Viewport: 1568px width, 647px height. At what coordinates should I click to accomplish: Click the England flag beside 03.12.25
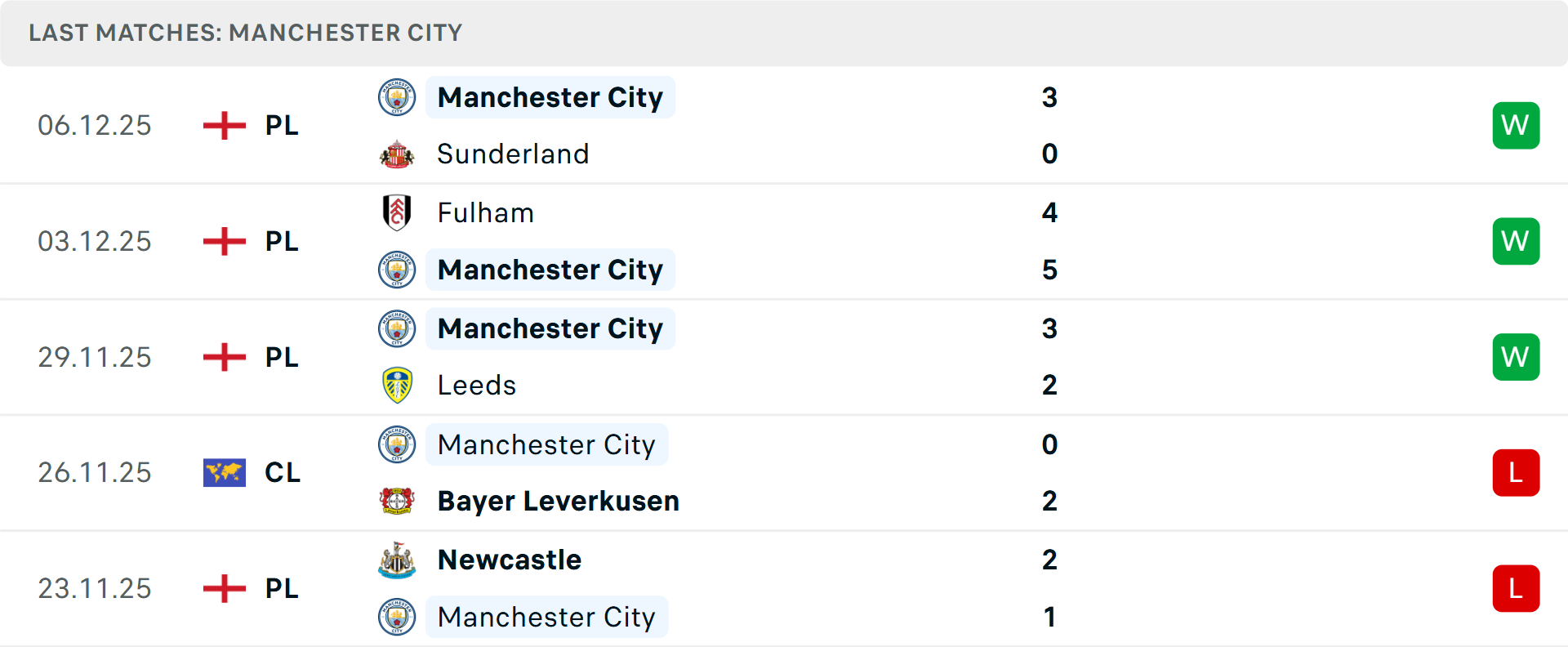pyautogui.click(x=224, y=242)
